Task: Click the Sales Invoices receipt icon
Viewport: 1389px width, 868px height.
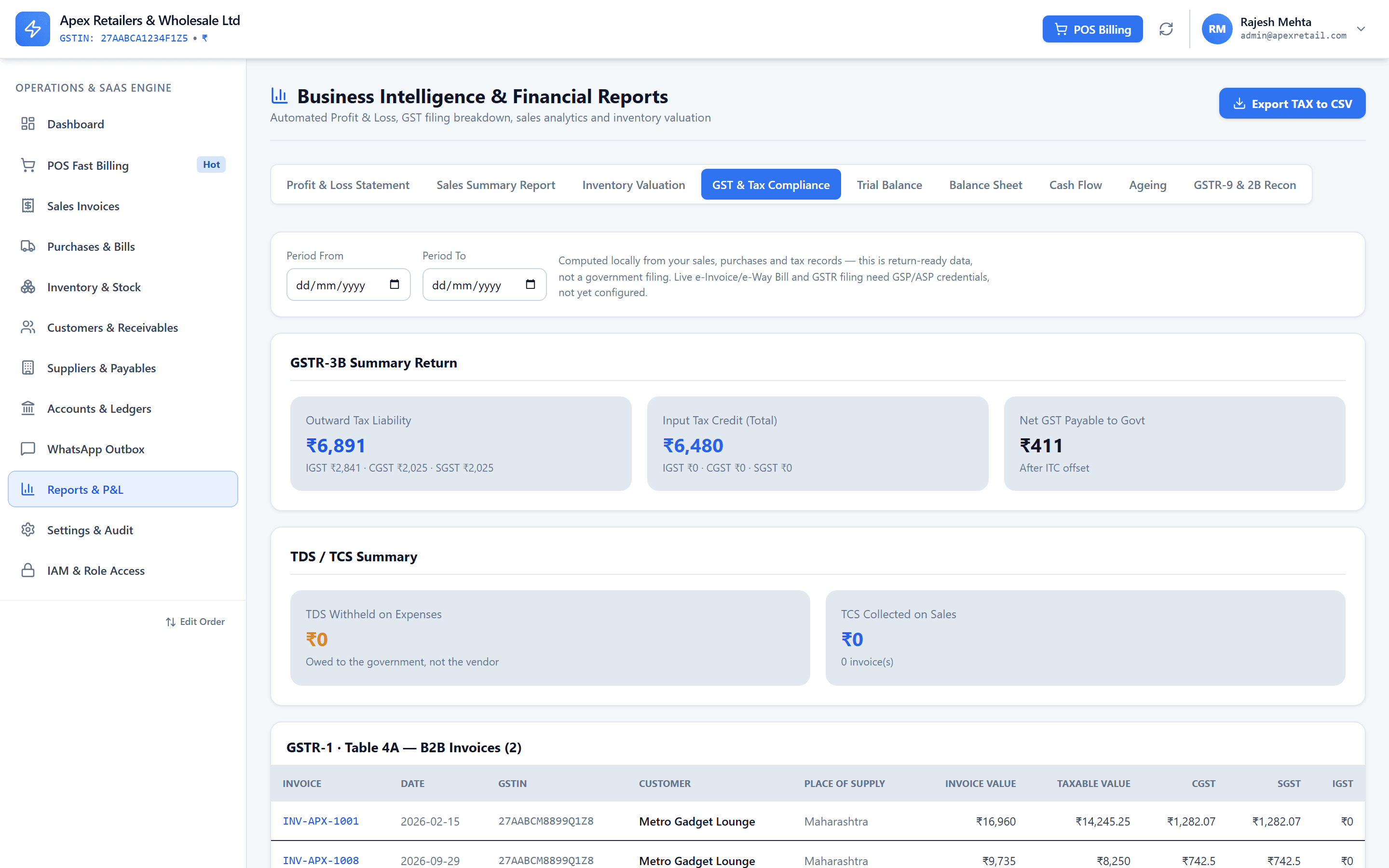Action: click(28, 205)
